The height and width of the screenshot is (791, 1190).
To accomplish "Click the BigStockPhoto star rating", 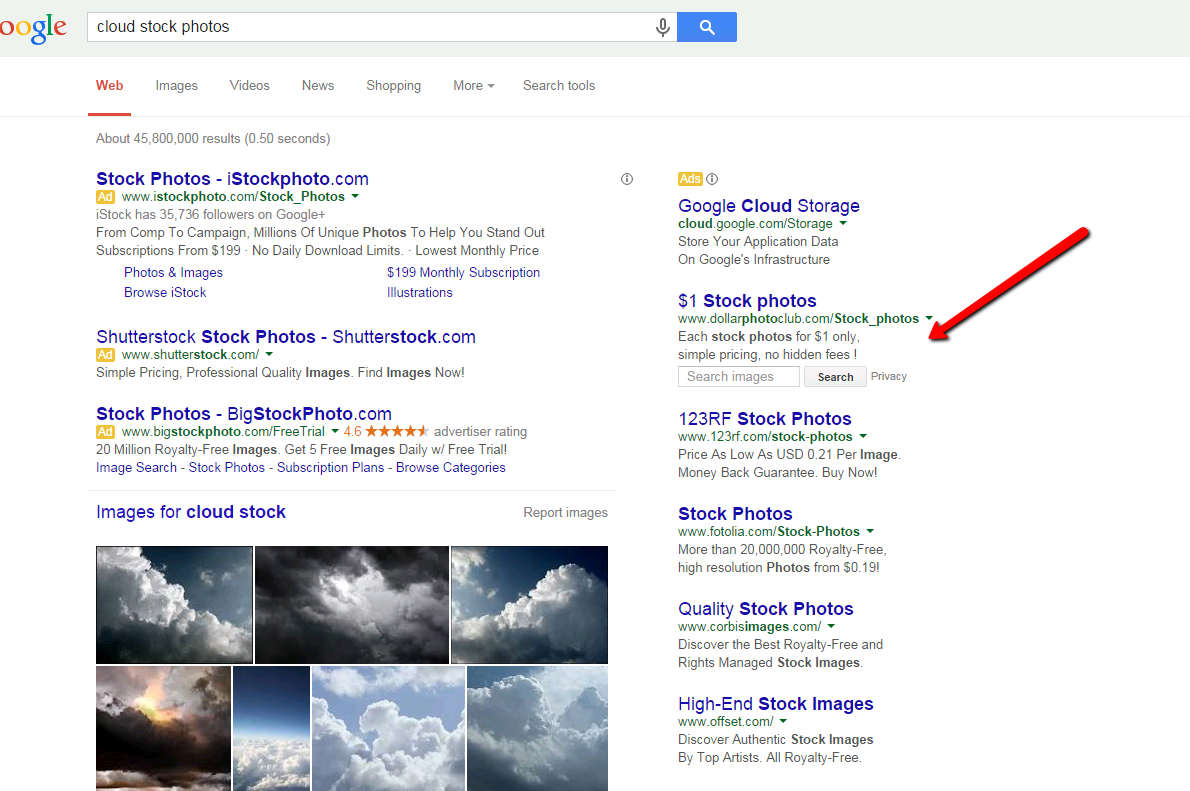I will pyautogui.click(x=397, y=432).
